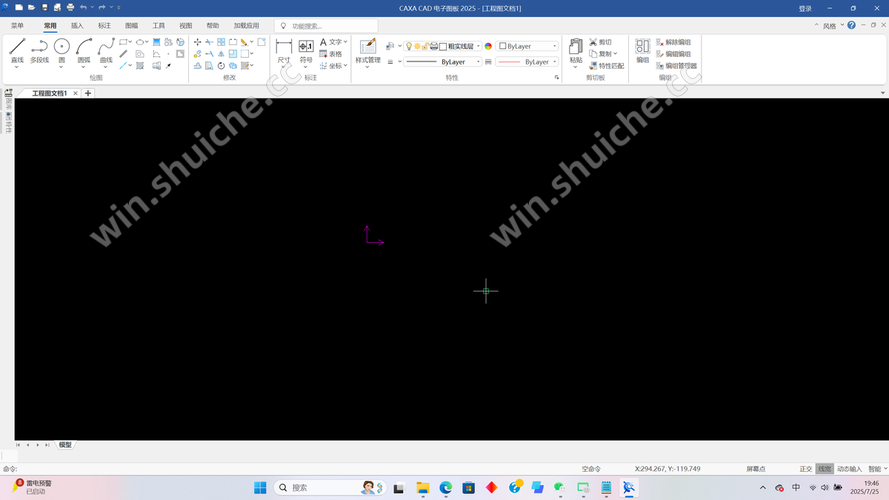Image resolution: width=889 pixels, height=500 pixels.
Task: Toggle the layer lock icon
Action: tap(425, 46)
